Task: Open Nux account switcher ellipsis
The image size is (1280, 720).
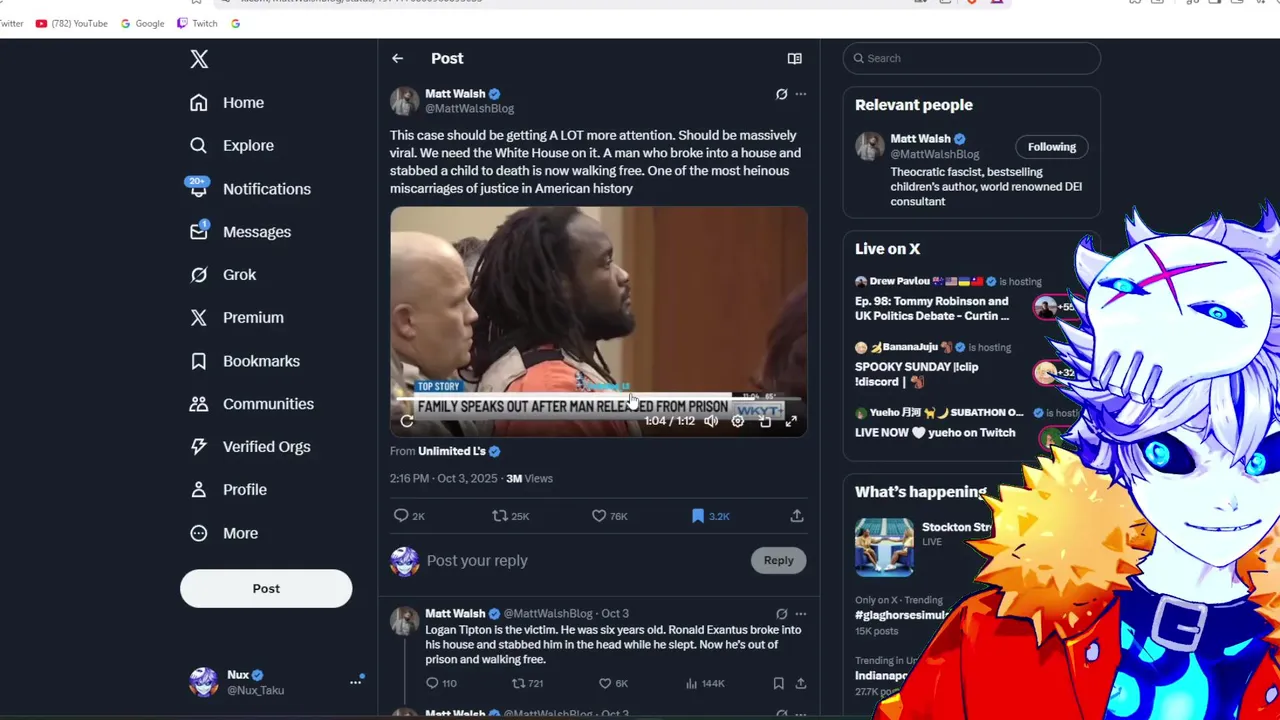Action: 355,682
